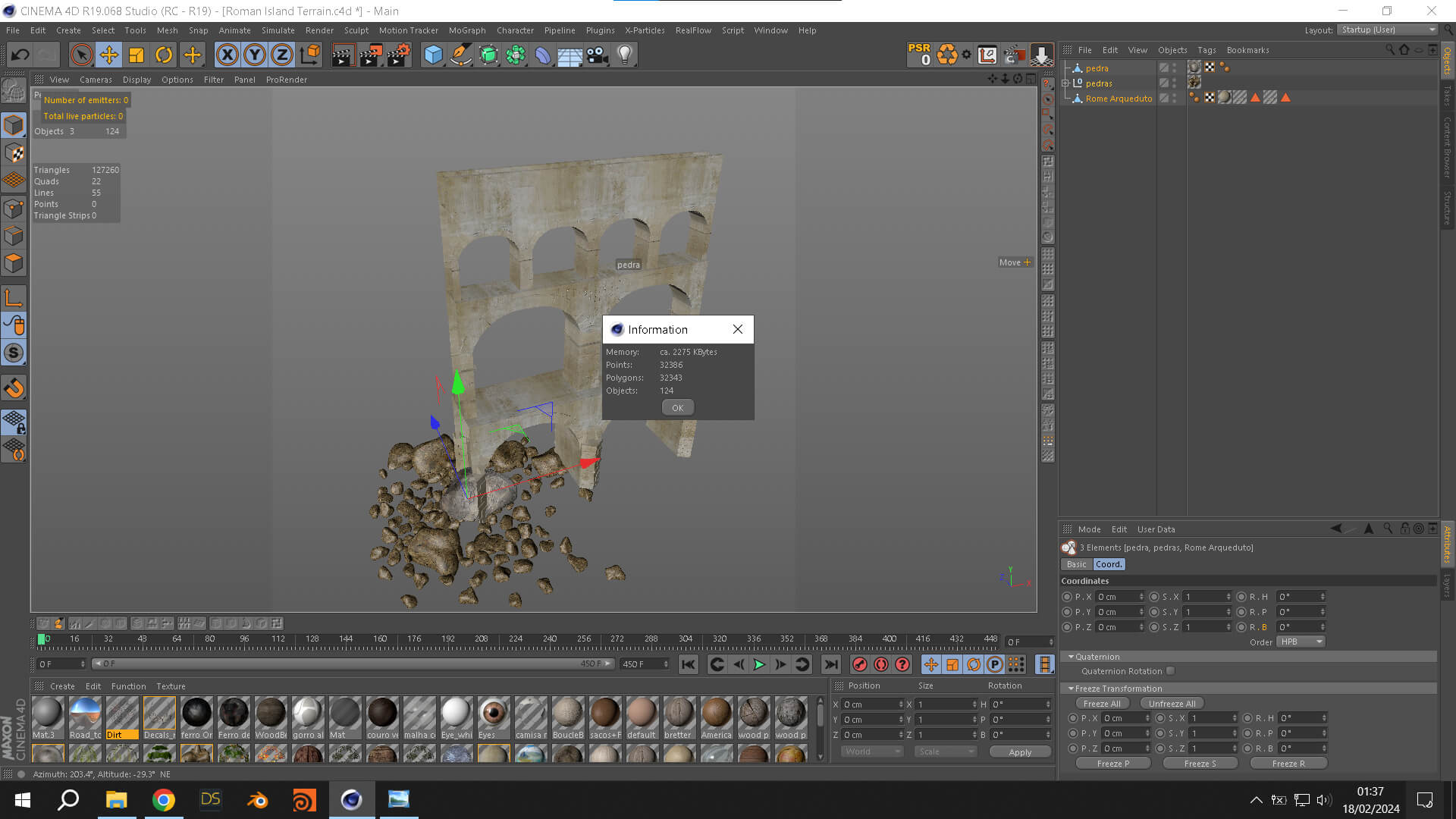Click OK in Information dialog

677,408
